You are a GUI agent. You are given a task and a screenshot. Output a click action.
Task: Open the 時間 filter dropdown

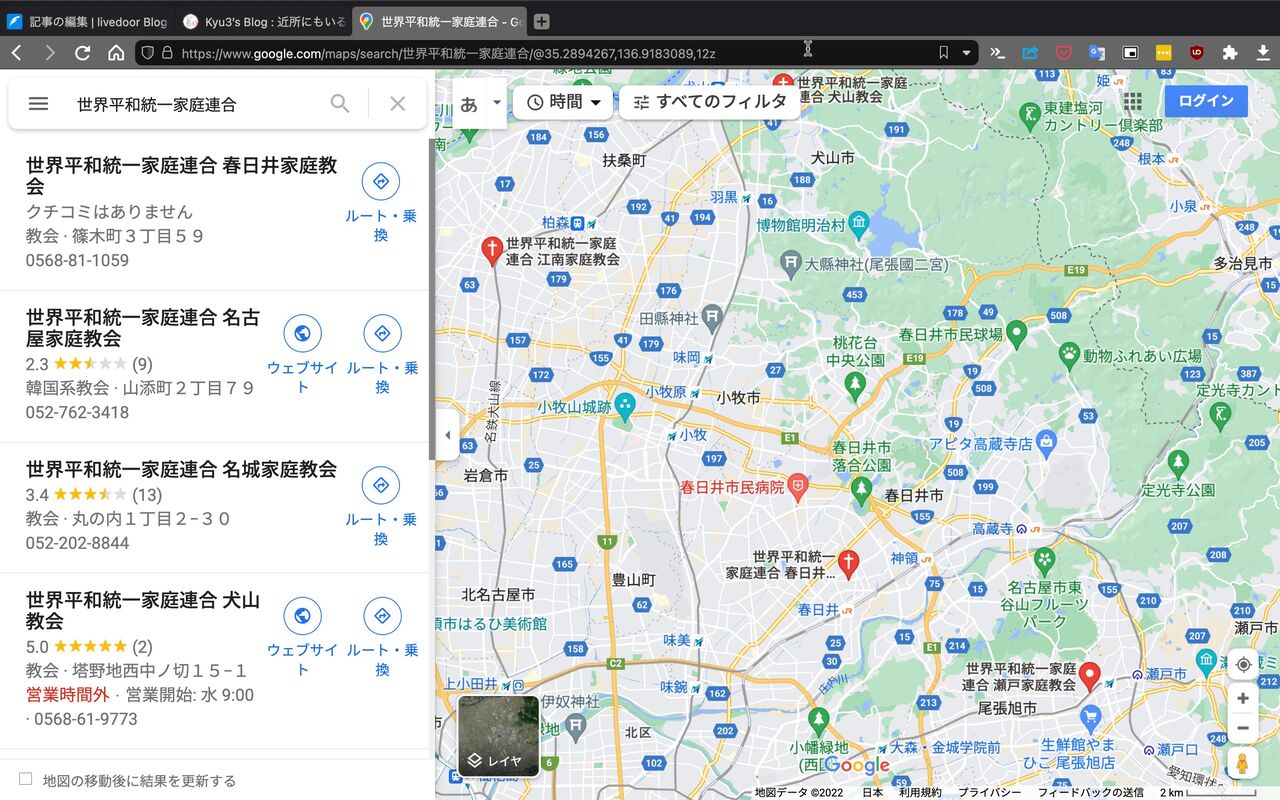click(x=564, y=102)
